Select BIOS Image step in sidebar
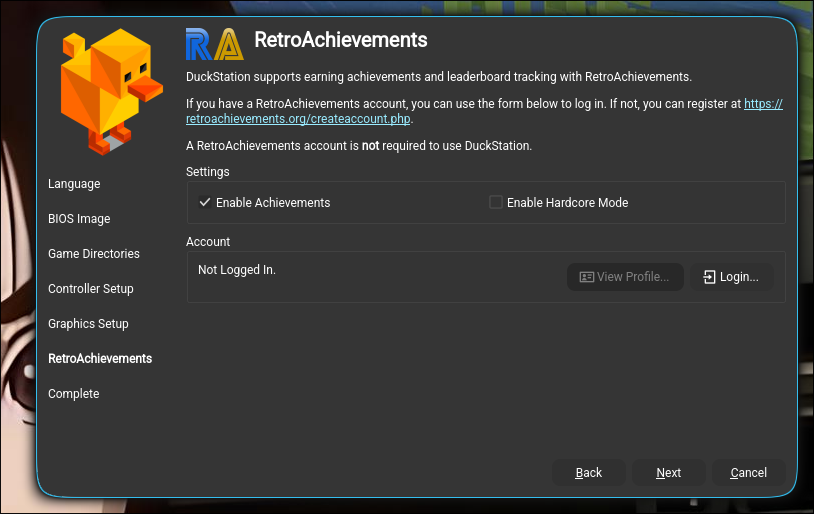The width and height of the screenshot is (814, 514). 79,219
